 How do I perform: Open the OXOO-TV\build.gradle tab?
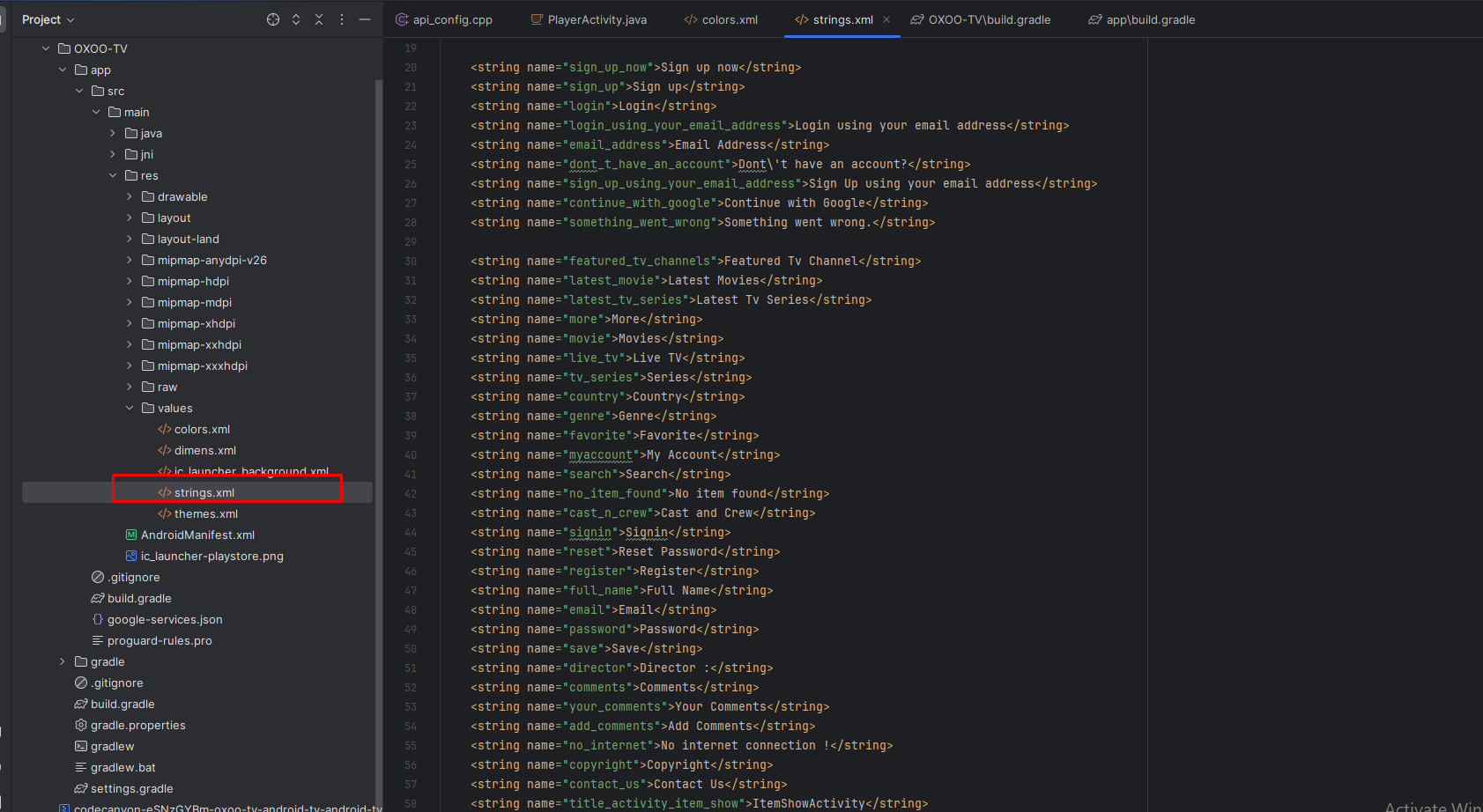click(x=981, y=19)
